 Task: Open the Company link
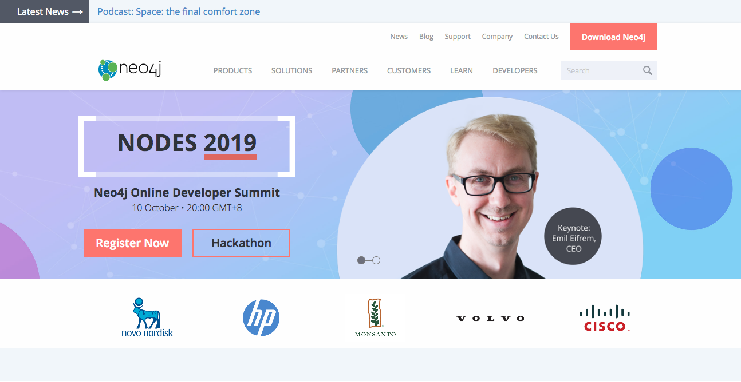click(x=497, y=36)
